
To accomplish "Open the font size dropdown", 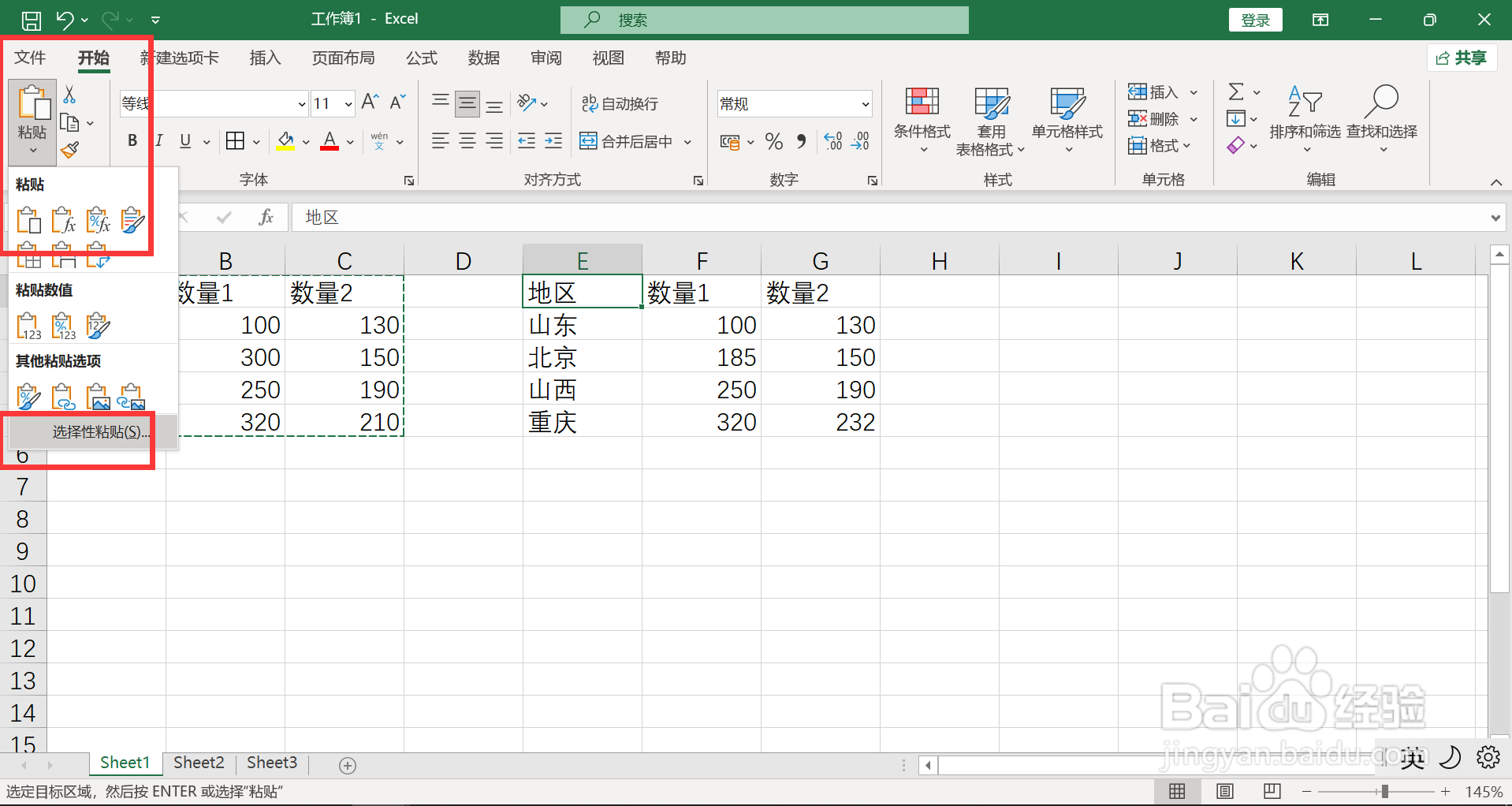I will coord(348,104).
